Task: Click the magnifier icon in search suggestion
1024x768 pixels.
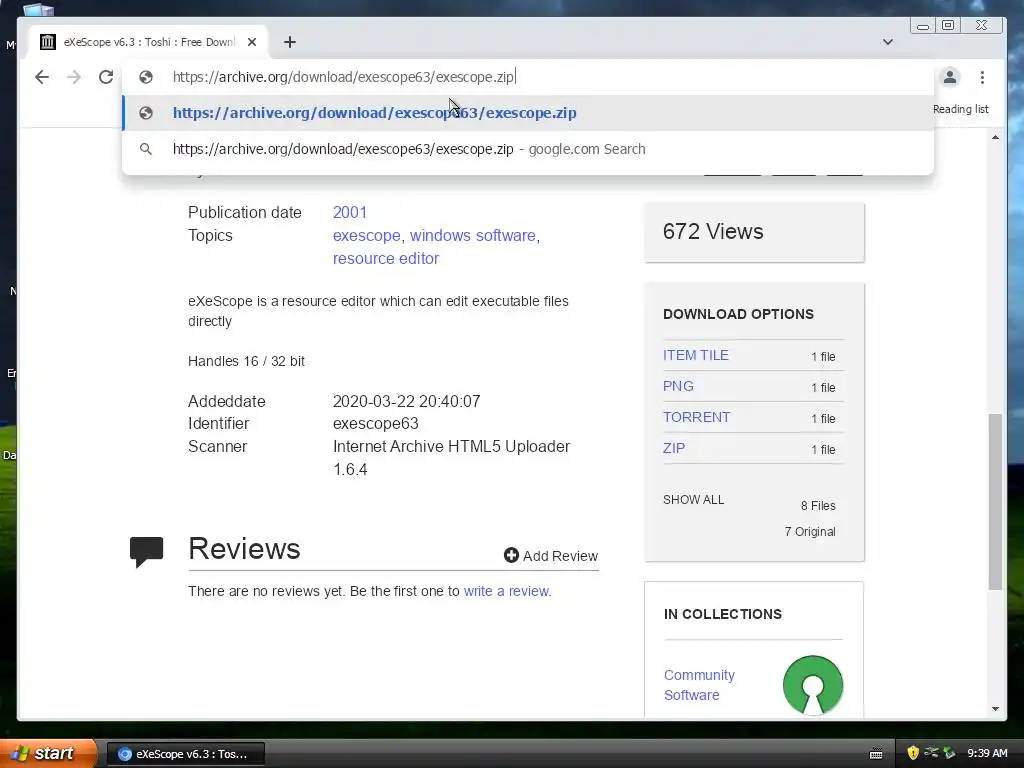Action: point(146,149)
